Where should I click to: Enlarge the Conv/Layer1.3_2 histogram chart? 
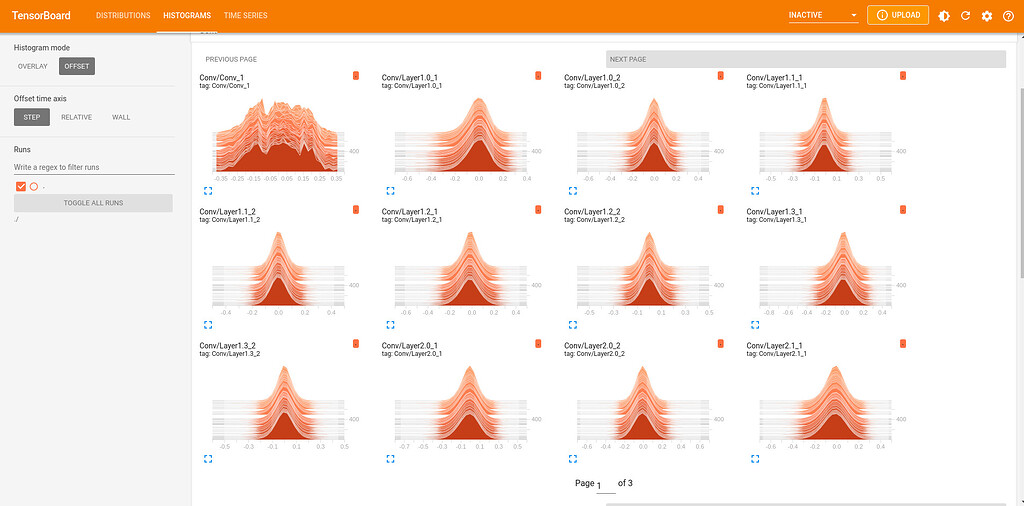[x=208, y=458]
